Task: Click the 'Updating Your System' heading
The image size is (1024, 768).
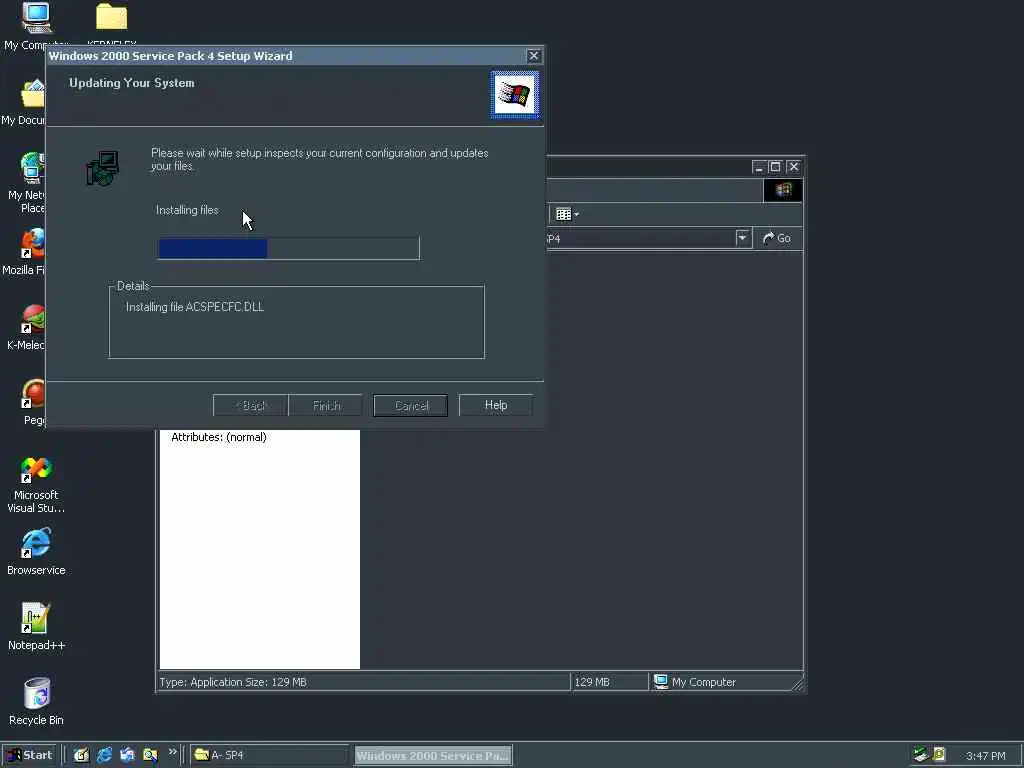Action: point(132,83)
